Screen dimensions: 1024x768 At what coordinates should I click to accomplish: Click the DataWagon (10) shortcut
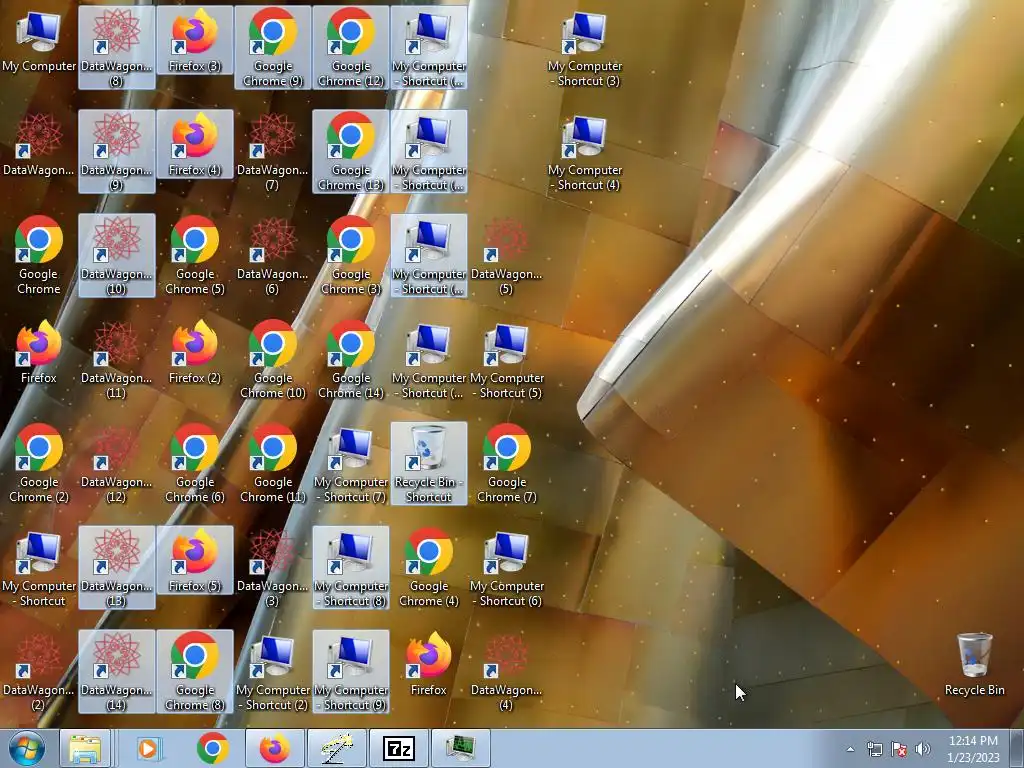[x=116, y=255]
